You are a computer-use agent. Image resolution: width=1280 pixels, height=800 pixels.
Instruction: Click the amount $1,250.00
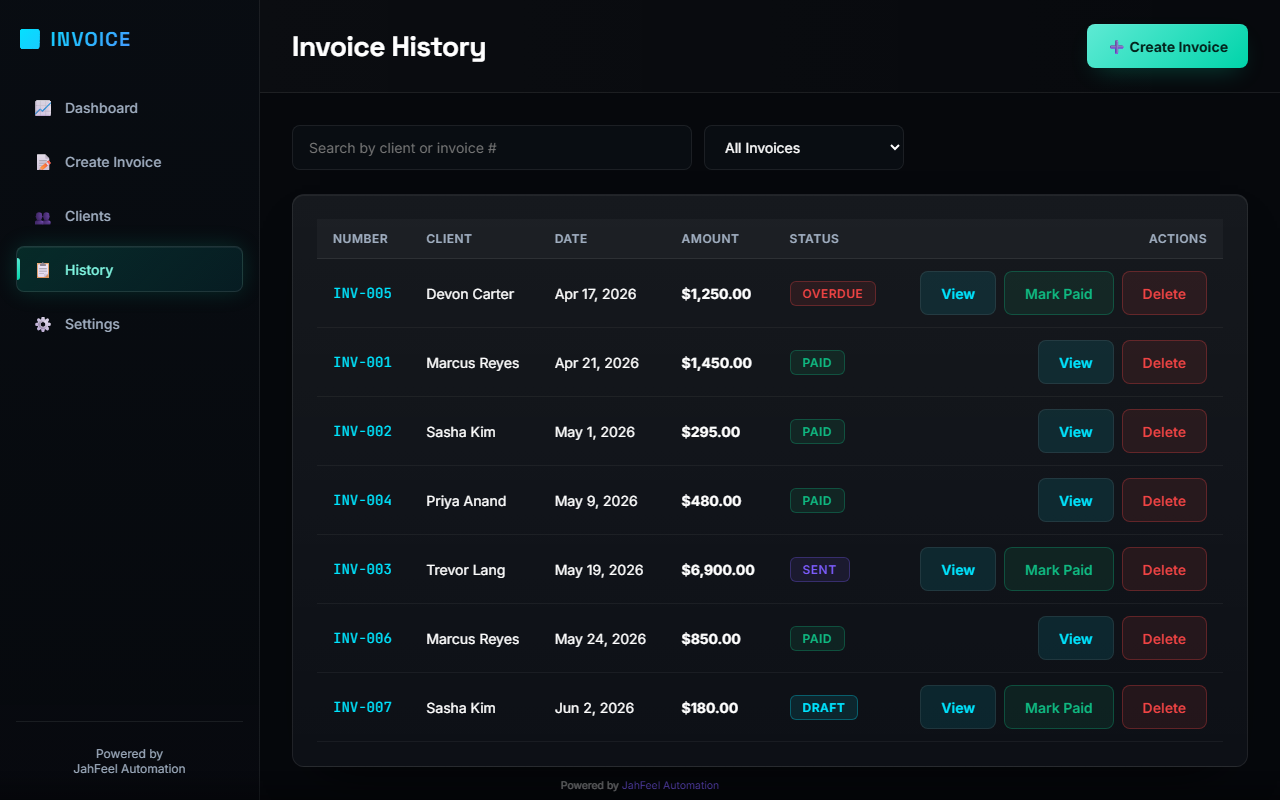tap(716, 294)
